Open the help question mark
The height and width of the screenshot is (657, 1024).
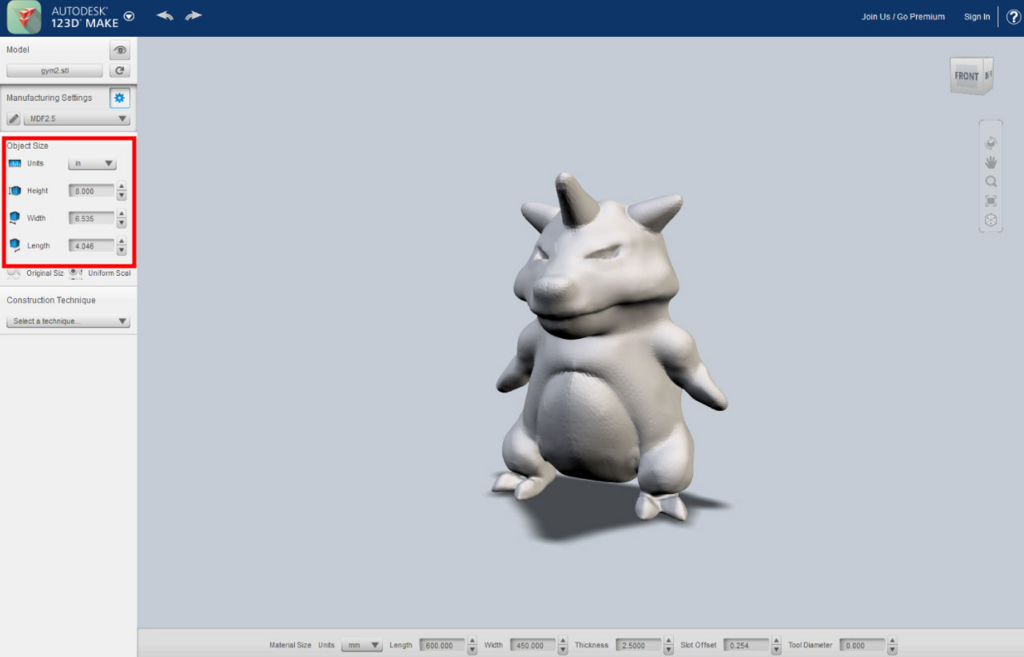1013,17
